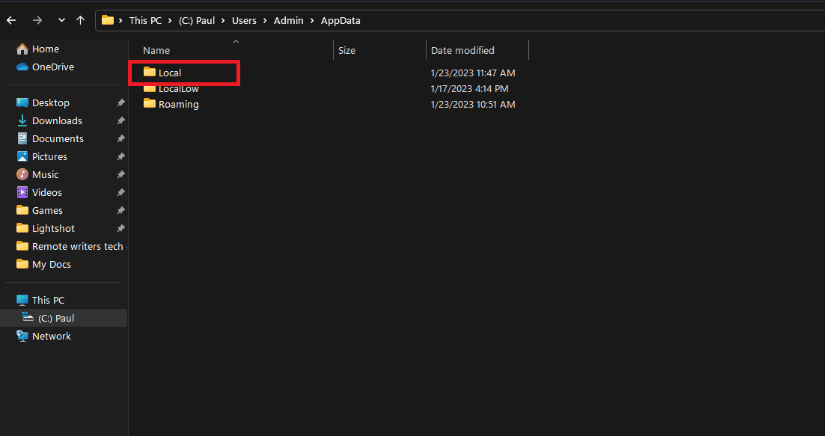
Task: Select the Local folder
Action: tap(170, 73)
